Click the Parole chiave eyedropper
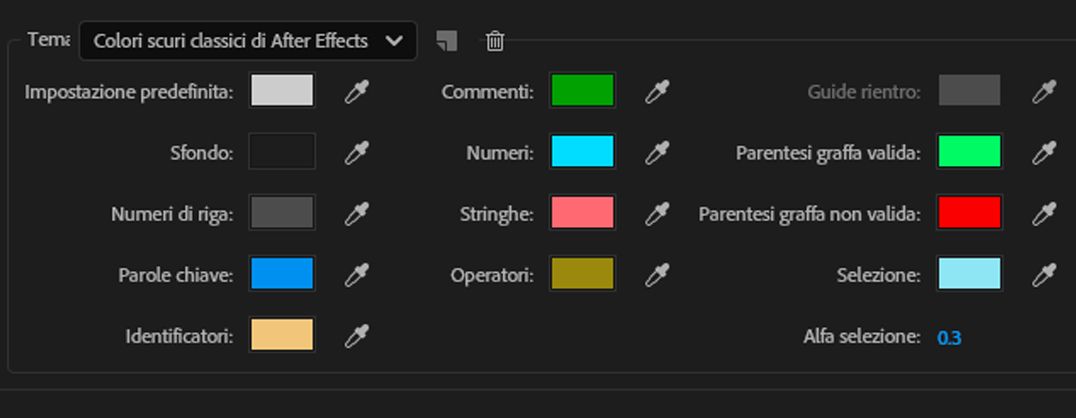This screenshot has width=1076, height=418. tap(357, 274)
